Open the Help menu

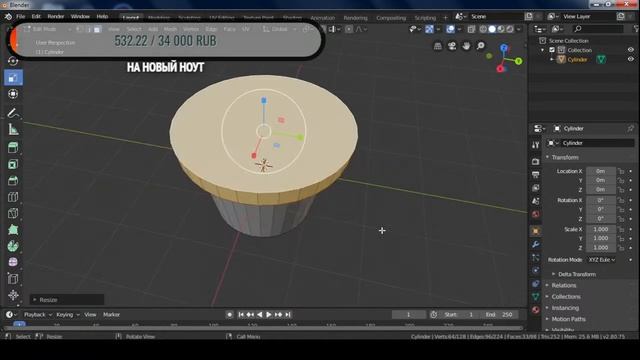point(102,17)
